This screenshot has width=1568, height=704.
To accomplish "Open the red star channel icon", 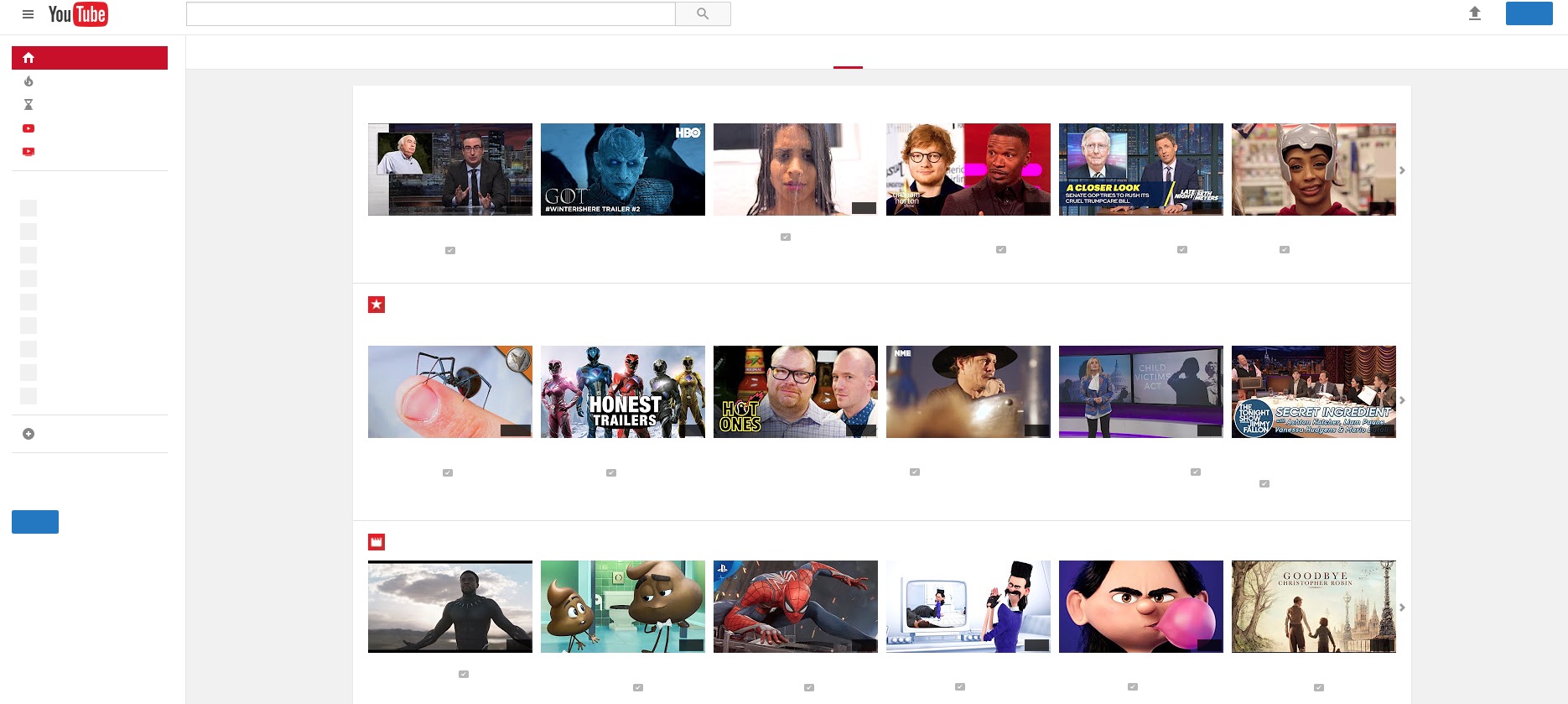I will 376,305.
